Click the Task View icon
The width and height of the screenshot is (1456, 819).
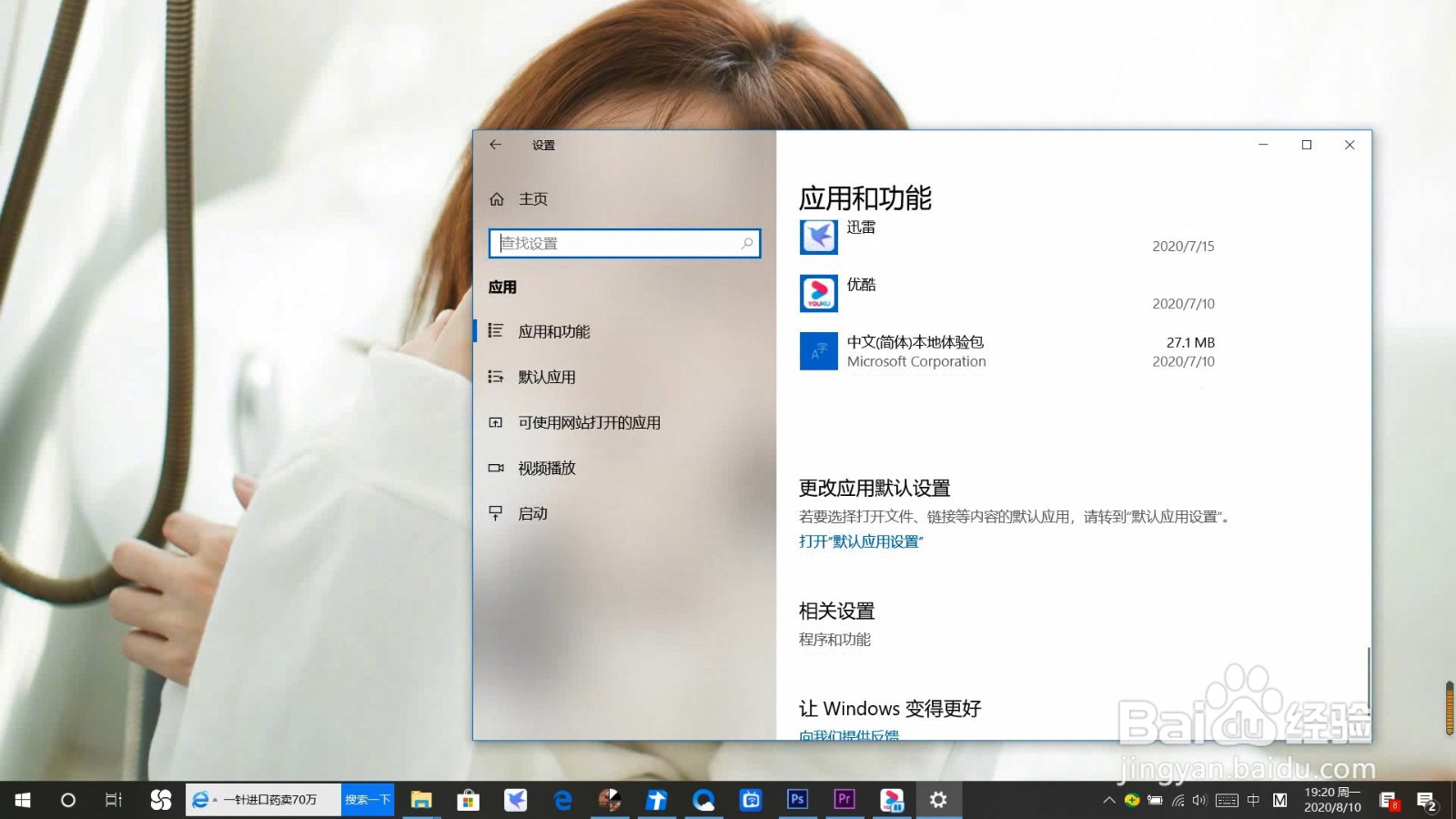click(x=112, y=799)
